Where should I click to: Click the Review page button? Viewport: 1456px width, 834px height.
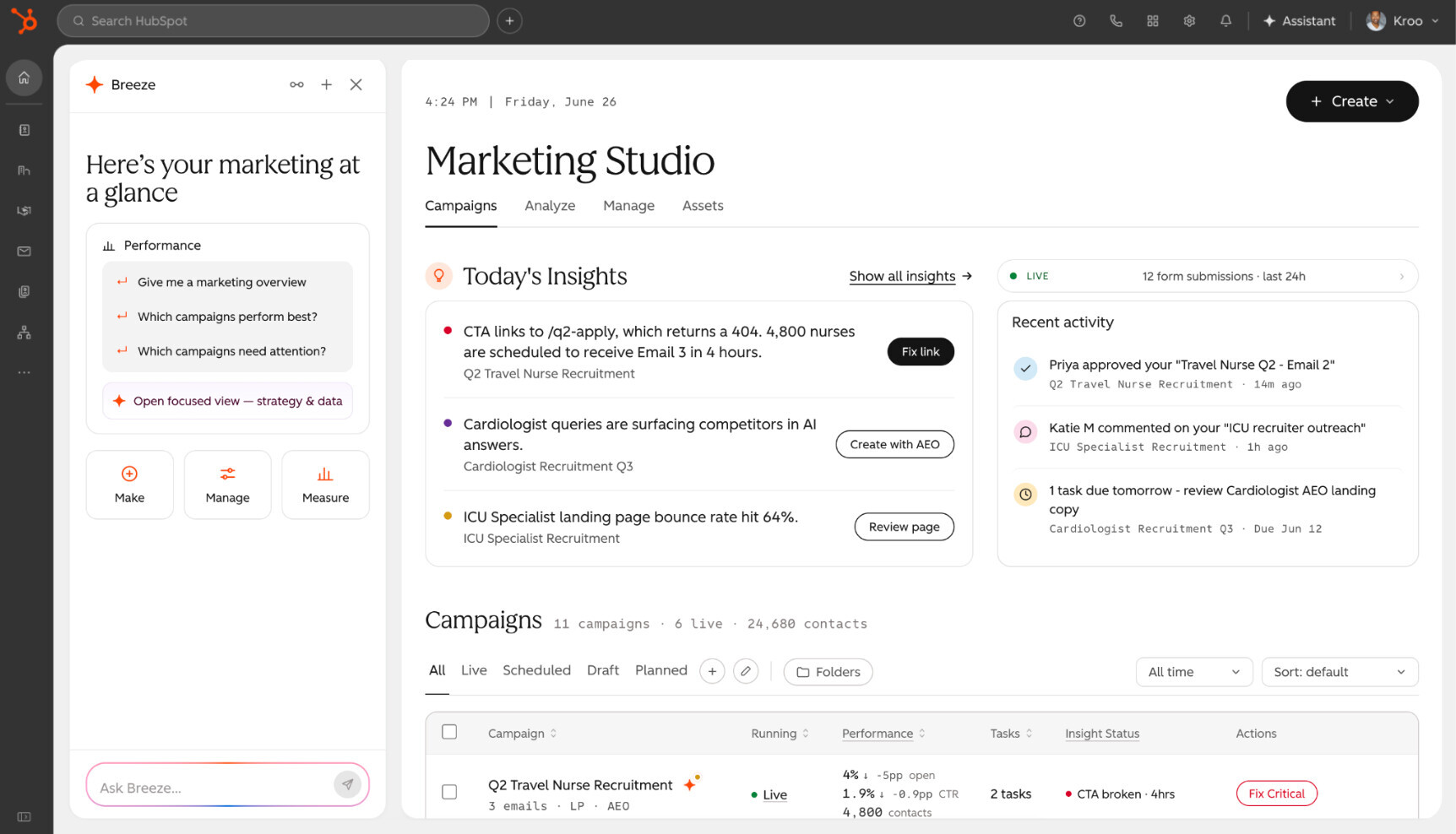tap(904, 527)
